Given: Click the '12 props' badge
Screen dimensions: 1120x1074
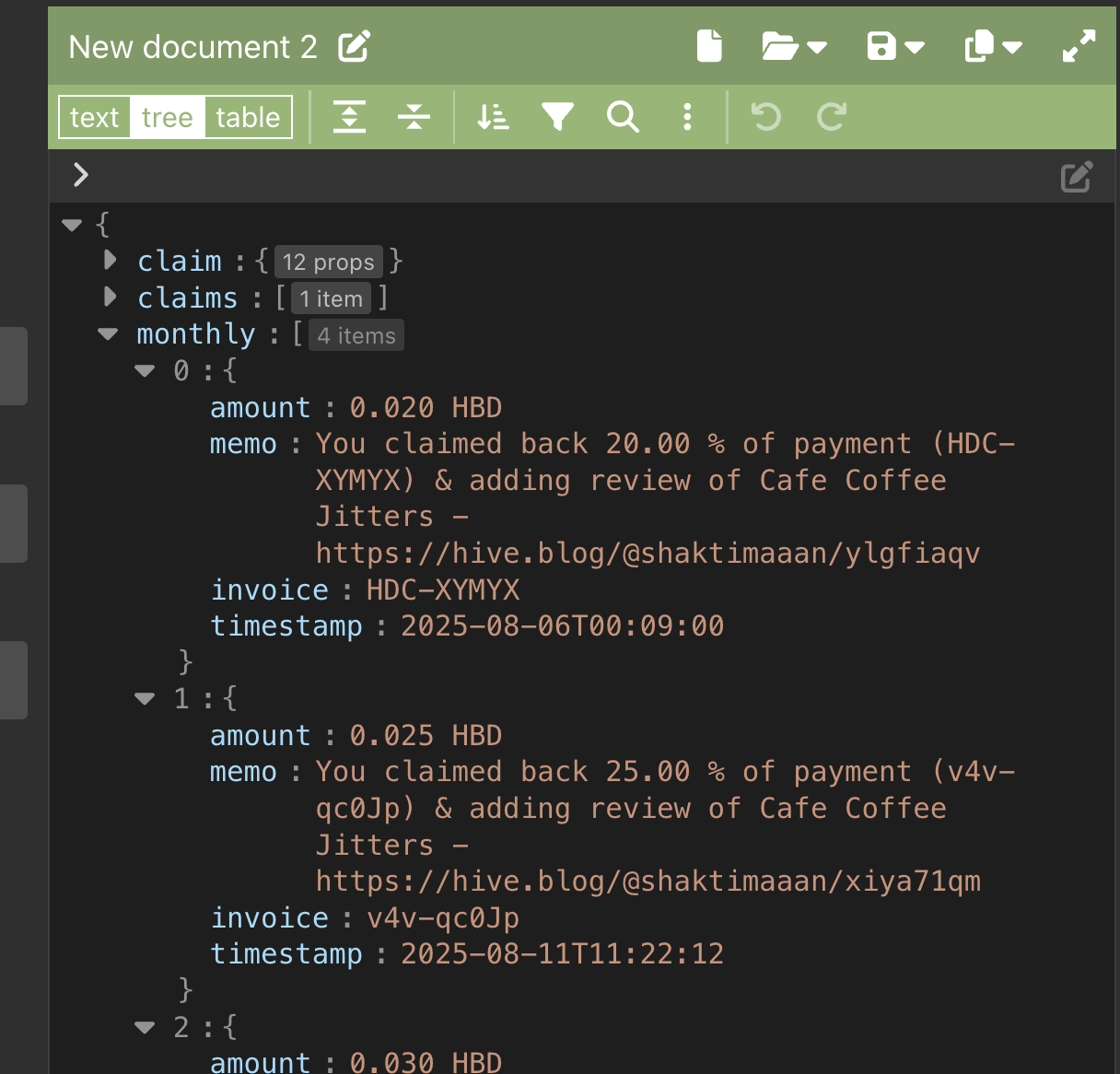Looking at the screenshot, I should [328, 262].
